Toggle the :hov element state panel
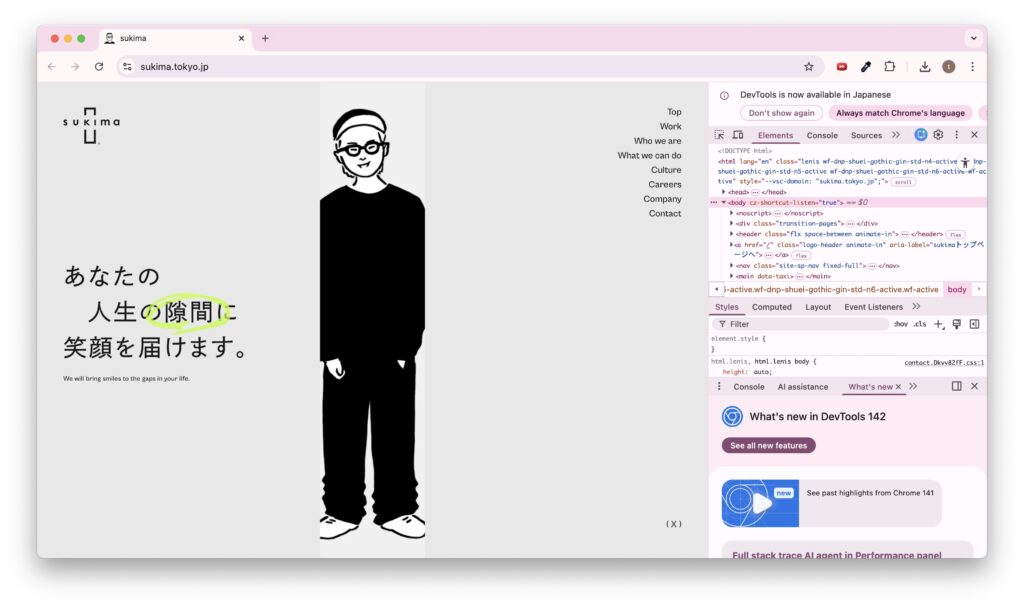The image size is (1024, 607). click(x=900, y=324)
